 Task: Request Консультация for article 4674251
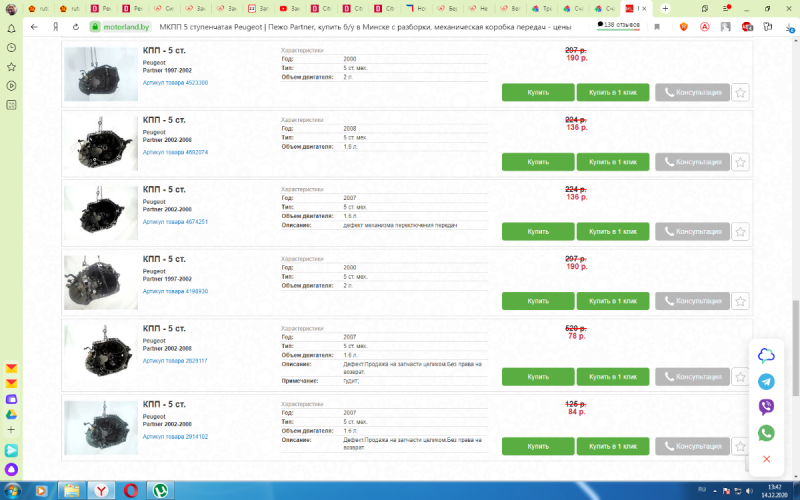click(x=692, y=232)
